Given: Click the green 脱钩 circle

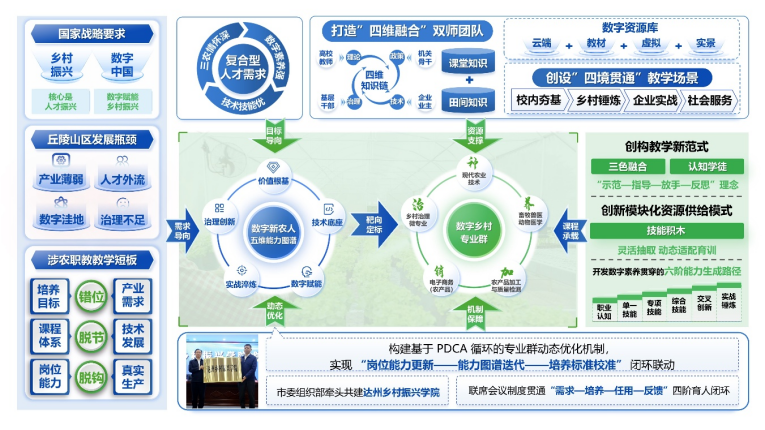Looking at the screenshot, I should [91, 378].
